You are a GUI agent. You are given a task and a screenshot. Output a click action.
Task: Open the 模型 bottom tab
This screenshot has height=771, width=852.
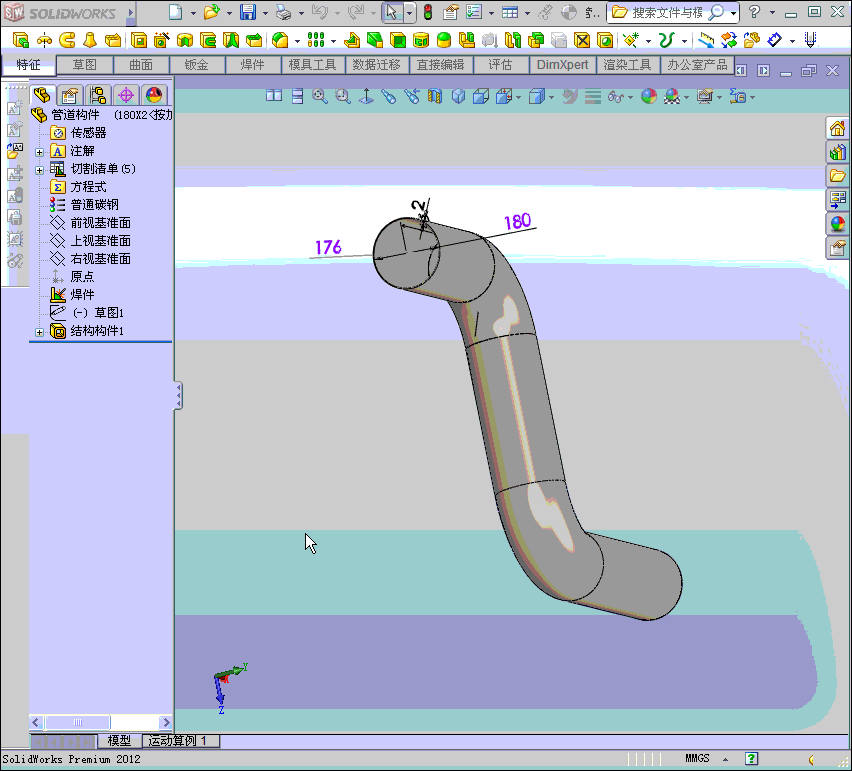[119, 741]
